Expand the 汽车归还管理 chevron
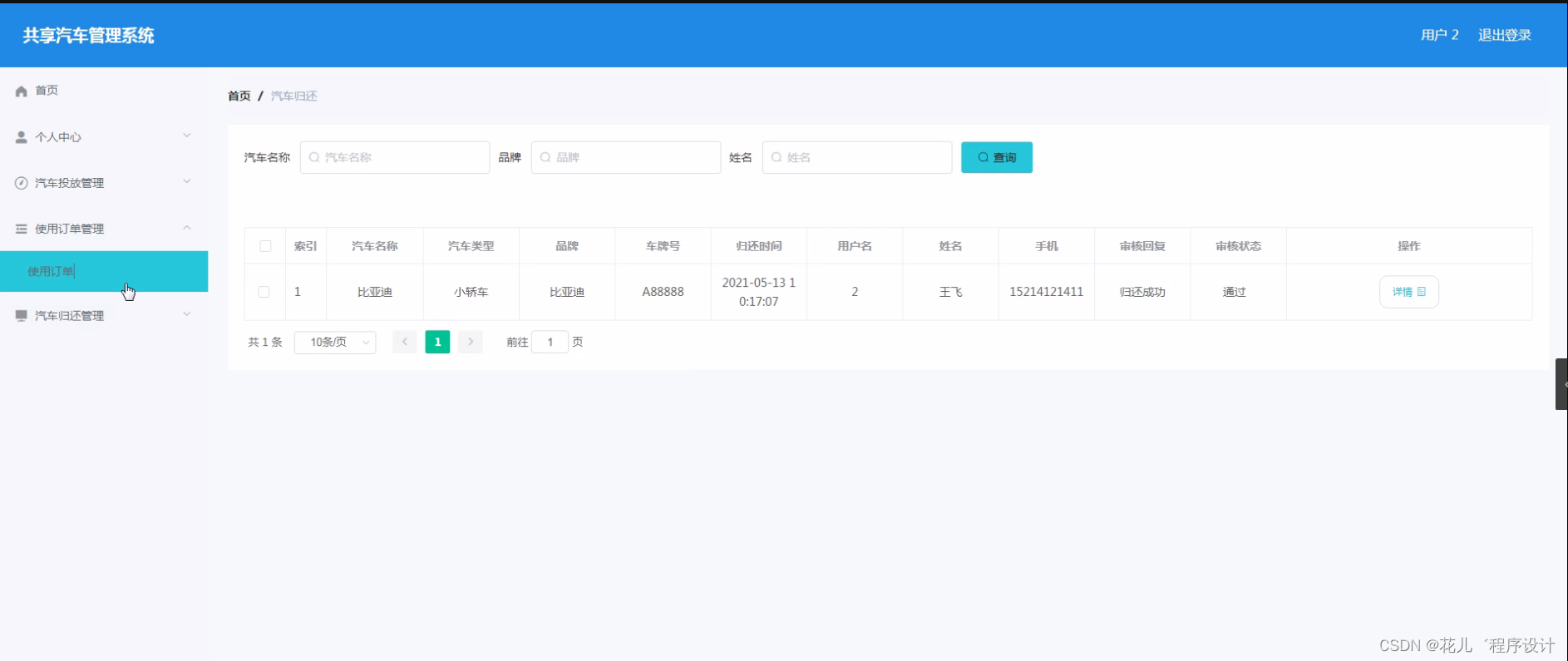Screen dimensions: 1568x661 point(187,314)
